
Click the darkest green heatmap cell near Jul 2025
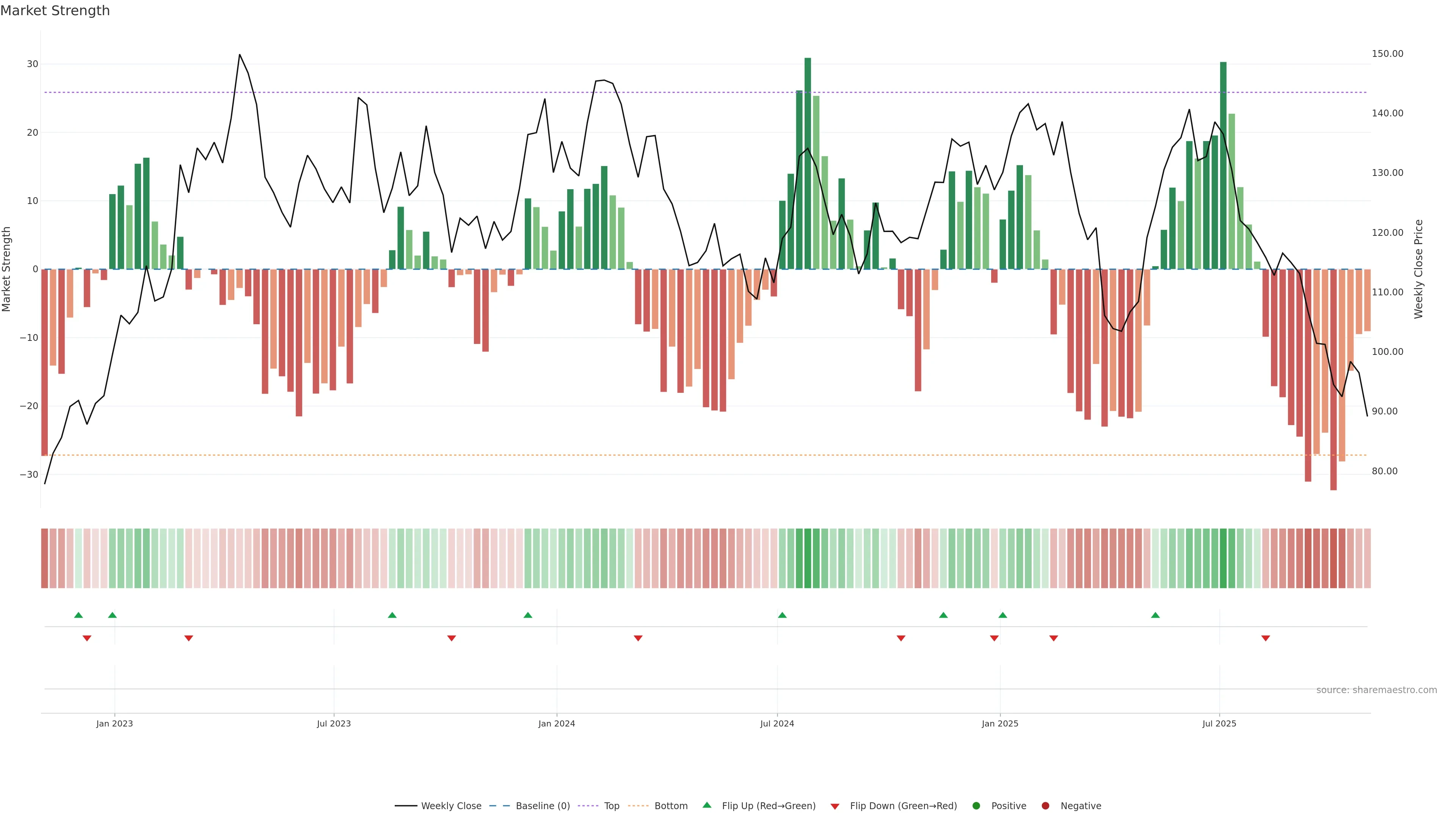(x=1223, y=559)
